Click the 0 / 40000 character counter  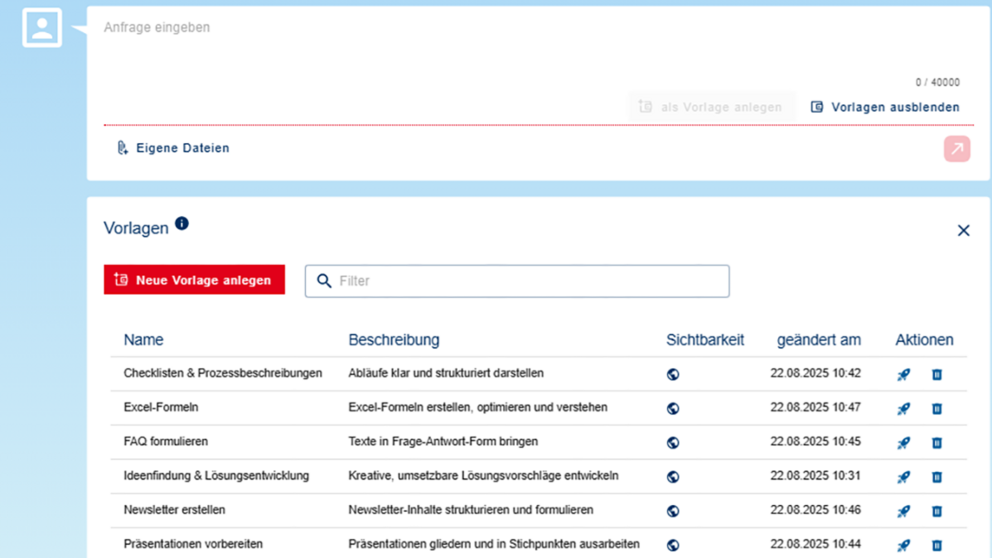938,82
